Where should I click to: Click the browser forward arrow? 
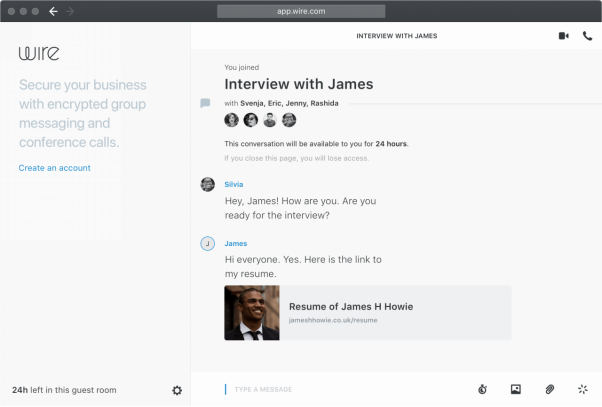[70, 12]
